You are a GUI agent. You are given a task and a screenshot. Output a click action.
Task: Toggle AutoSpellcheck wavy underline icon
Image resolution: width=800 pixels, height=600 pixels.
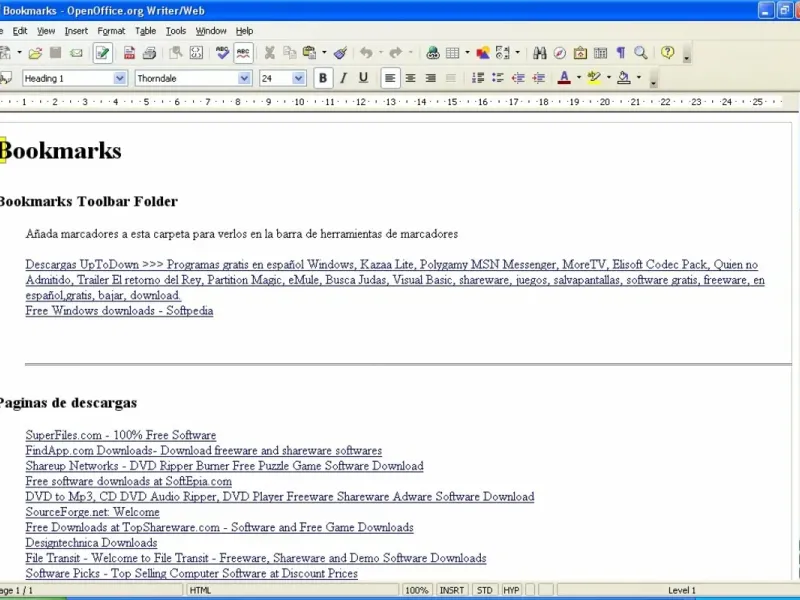coord(243,53)
